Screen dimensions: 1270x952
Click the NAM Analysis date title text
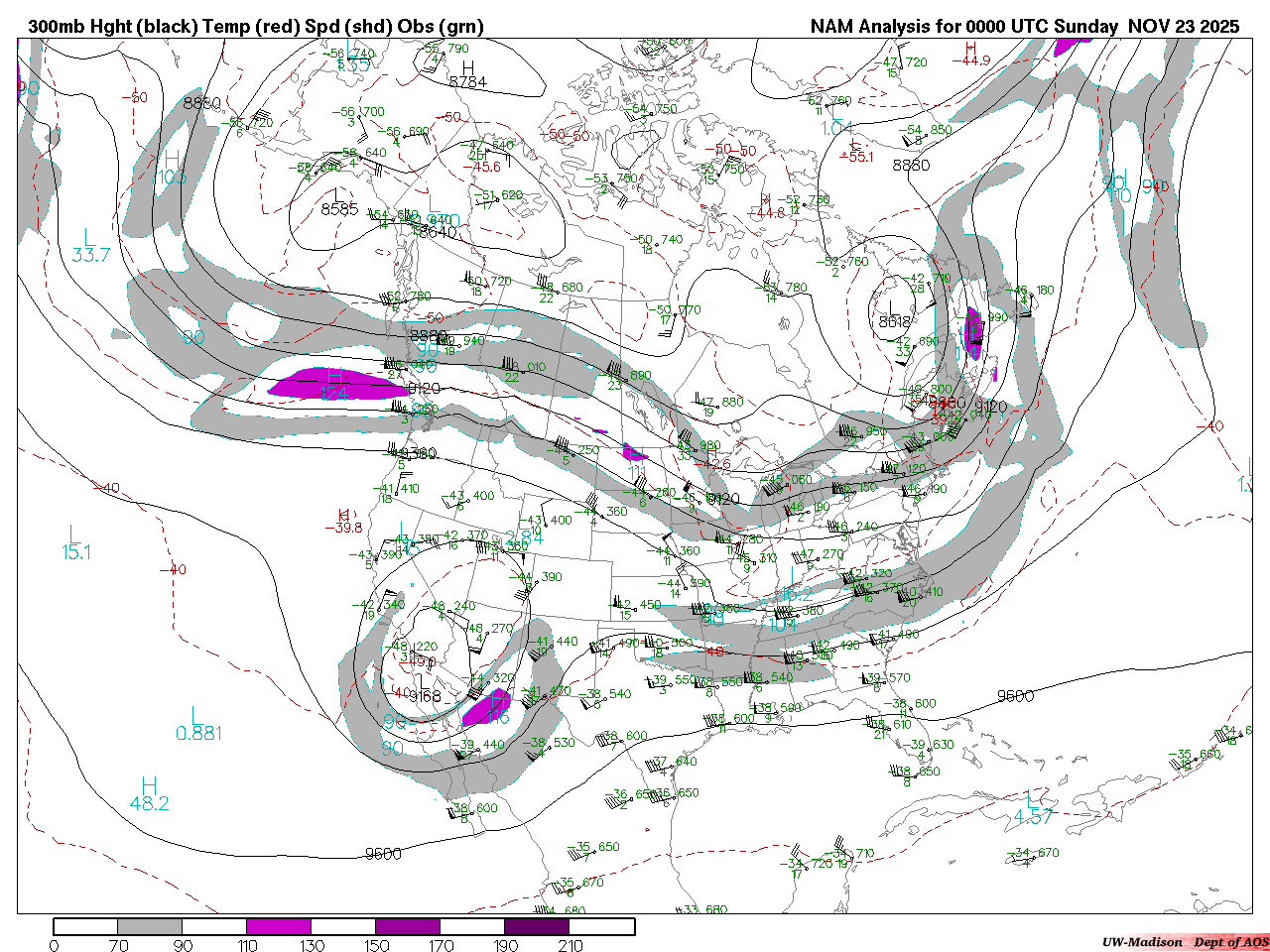(1024, 27)
